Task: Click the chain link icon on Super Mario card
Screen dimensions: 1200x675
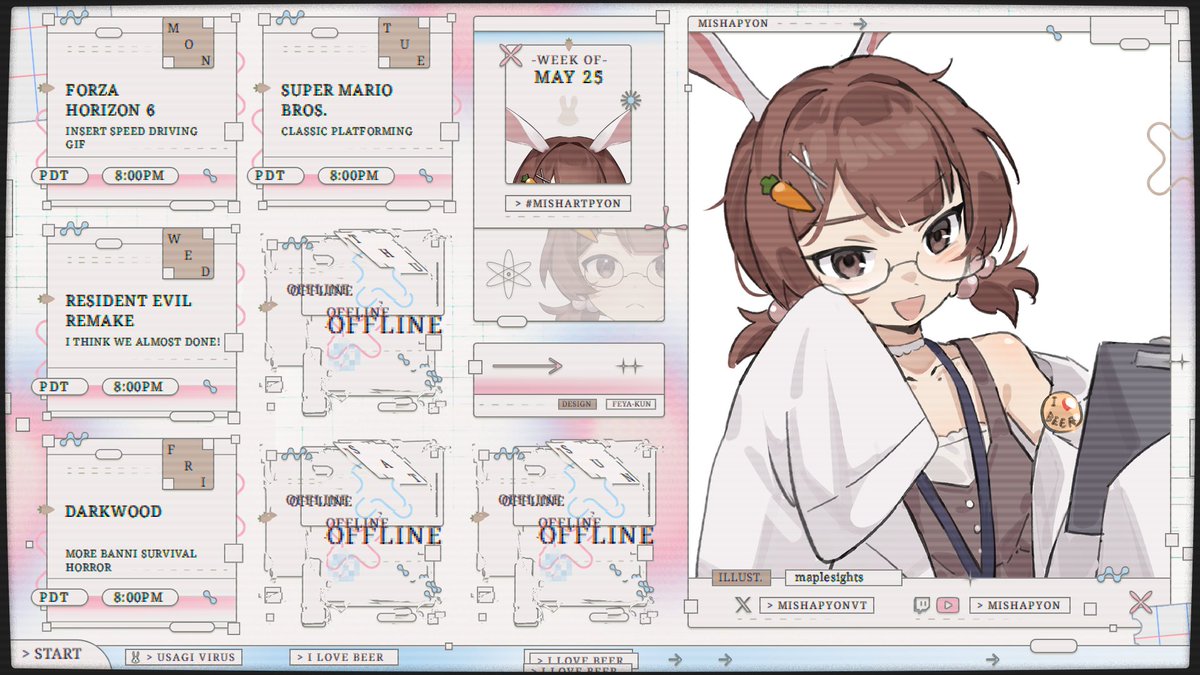Action: point(426,176)
